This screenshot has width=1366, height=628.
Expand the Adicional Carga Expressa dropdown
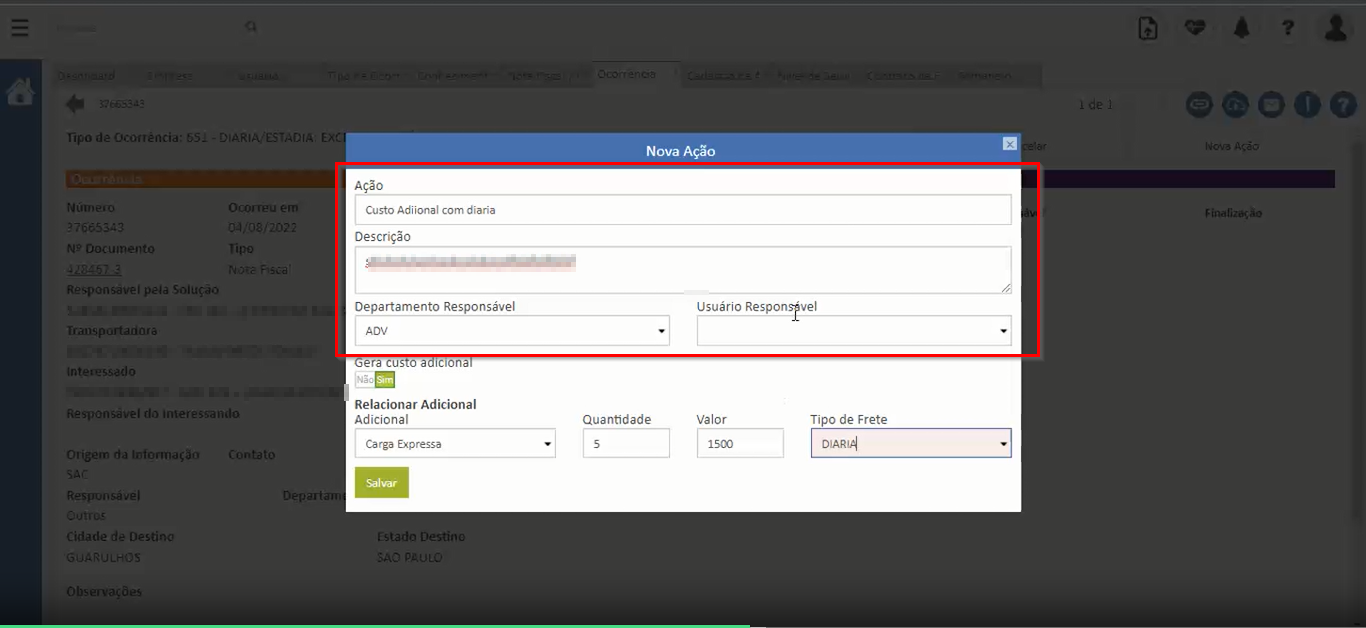[x=454, y=444]
